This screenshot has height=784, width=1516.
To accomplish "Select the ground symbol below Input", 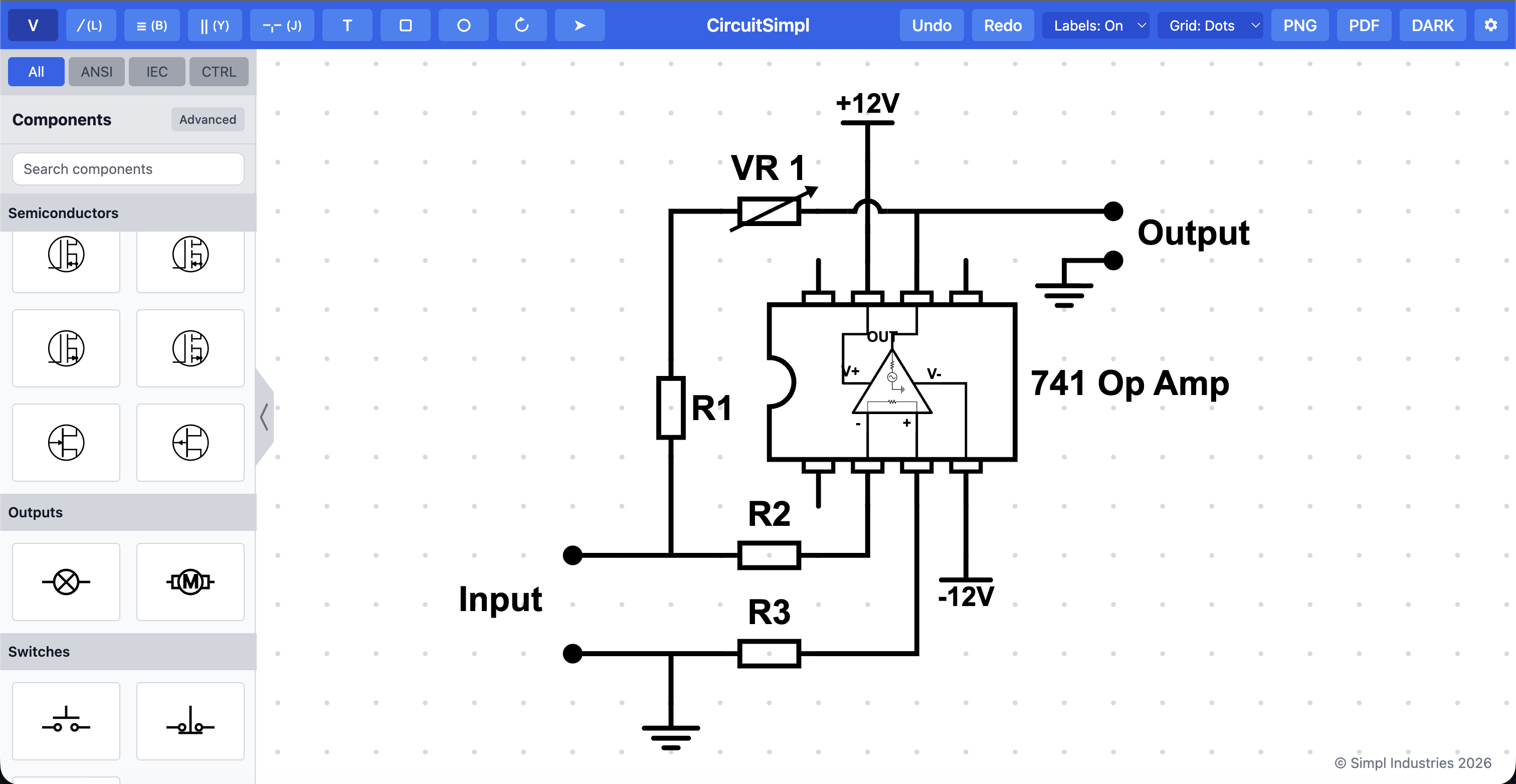I will [x=671, y=737].
